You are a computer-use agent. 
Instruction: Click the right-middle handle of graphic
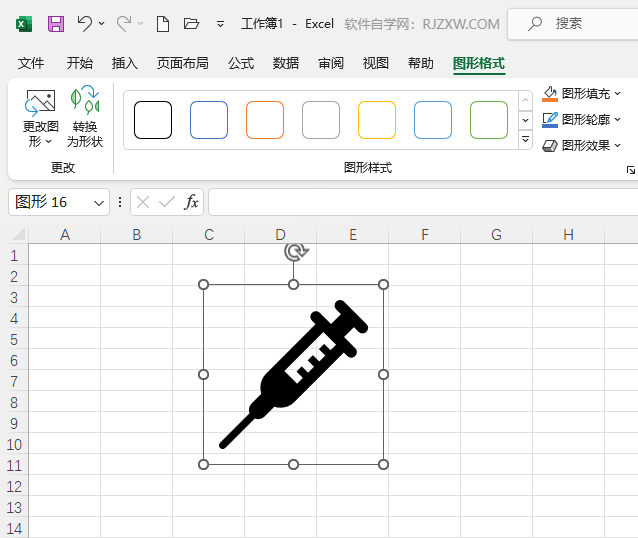click(383, 374)
